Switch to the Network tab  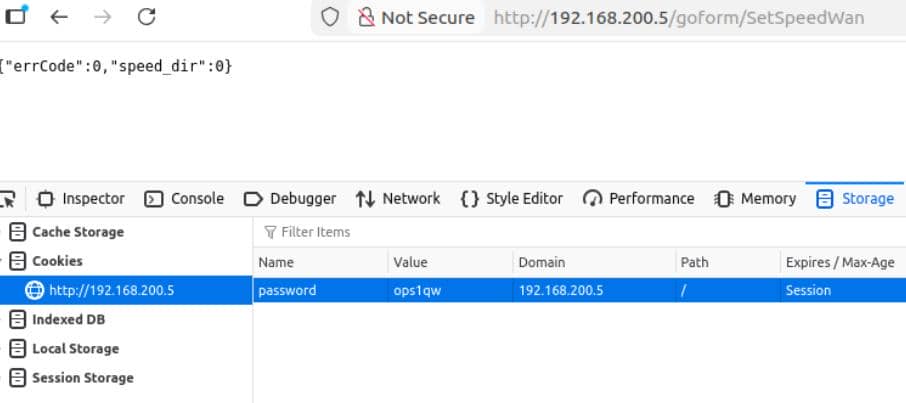(x=398, y=198)
